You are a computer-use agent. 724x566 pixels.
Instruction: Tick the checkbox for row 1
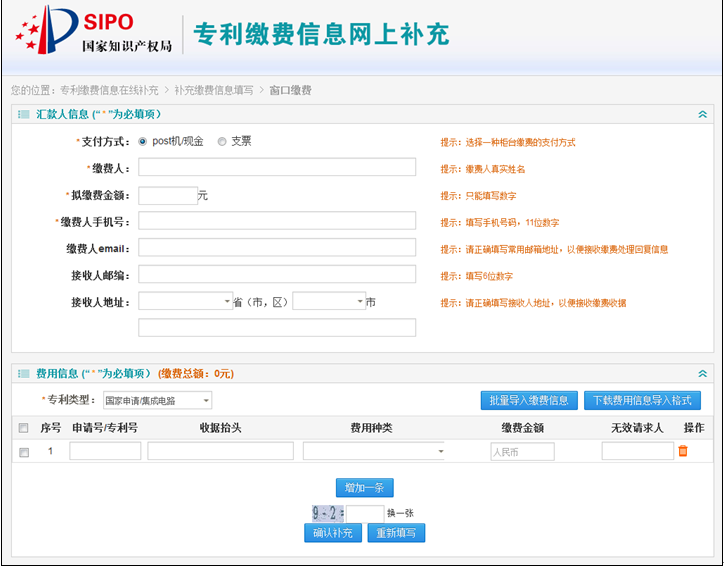[x=24, y=452]
